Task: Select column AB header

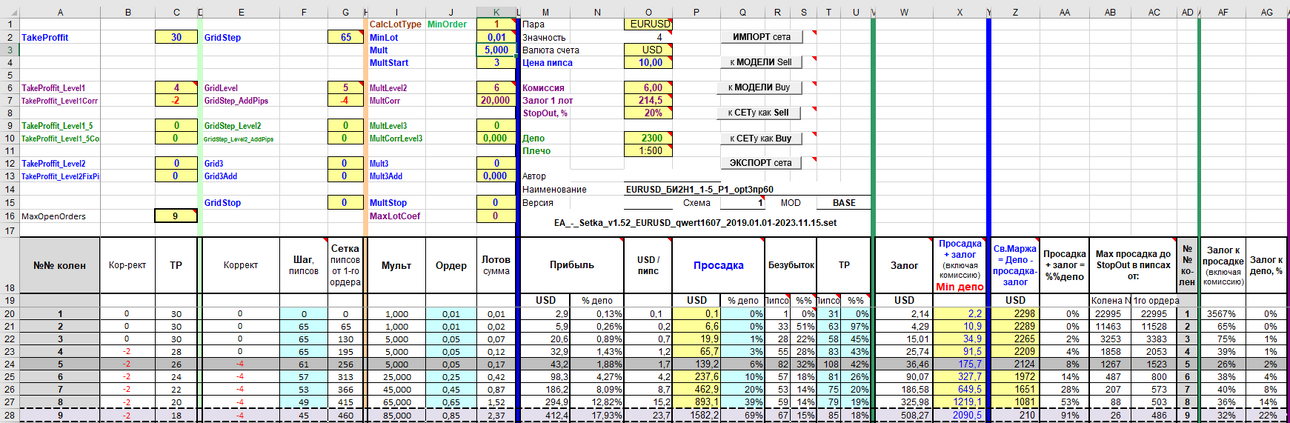Action: 1109,11
